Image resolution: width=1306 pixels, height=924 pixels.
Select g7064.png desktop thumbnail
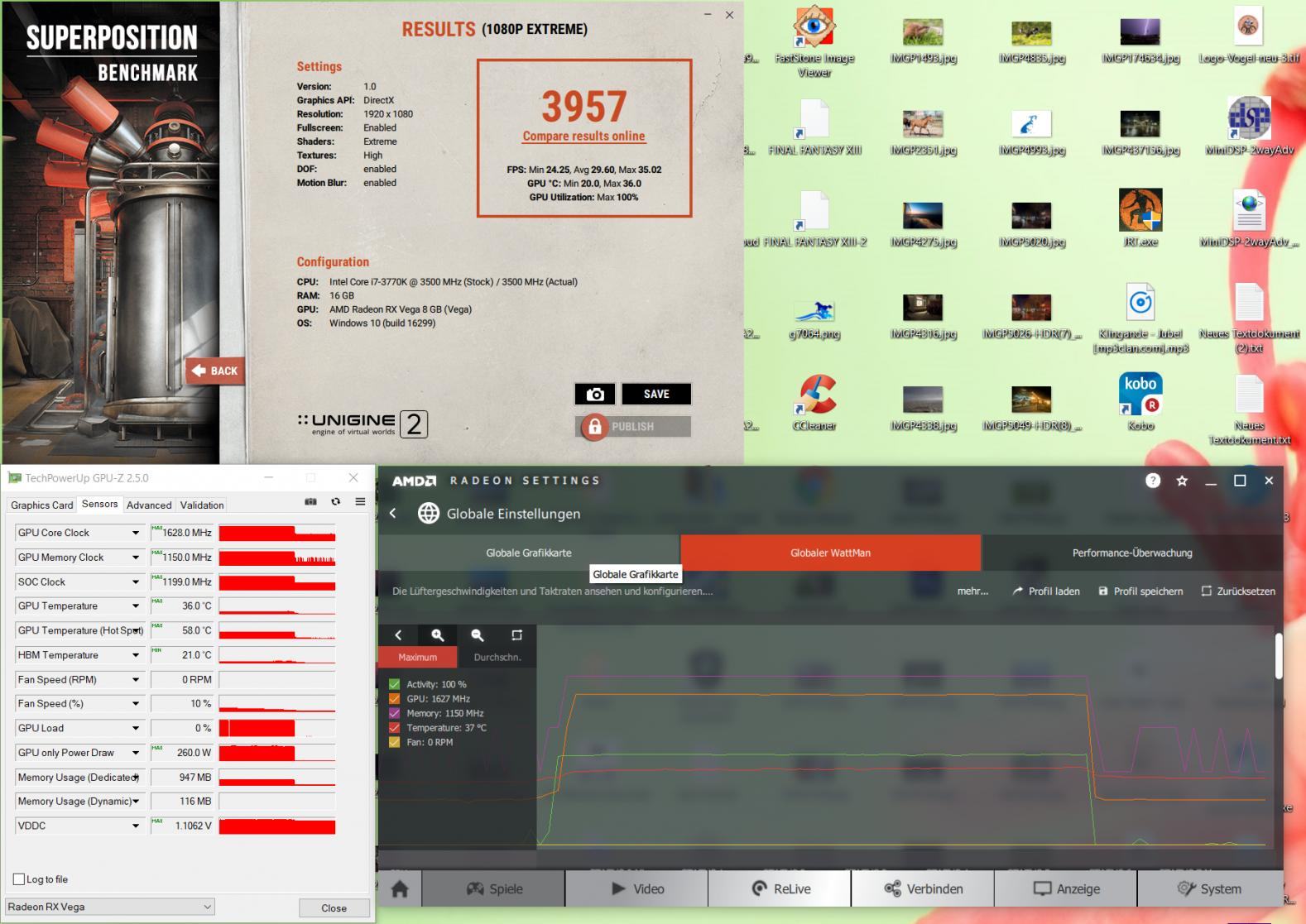coord(814,319)
